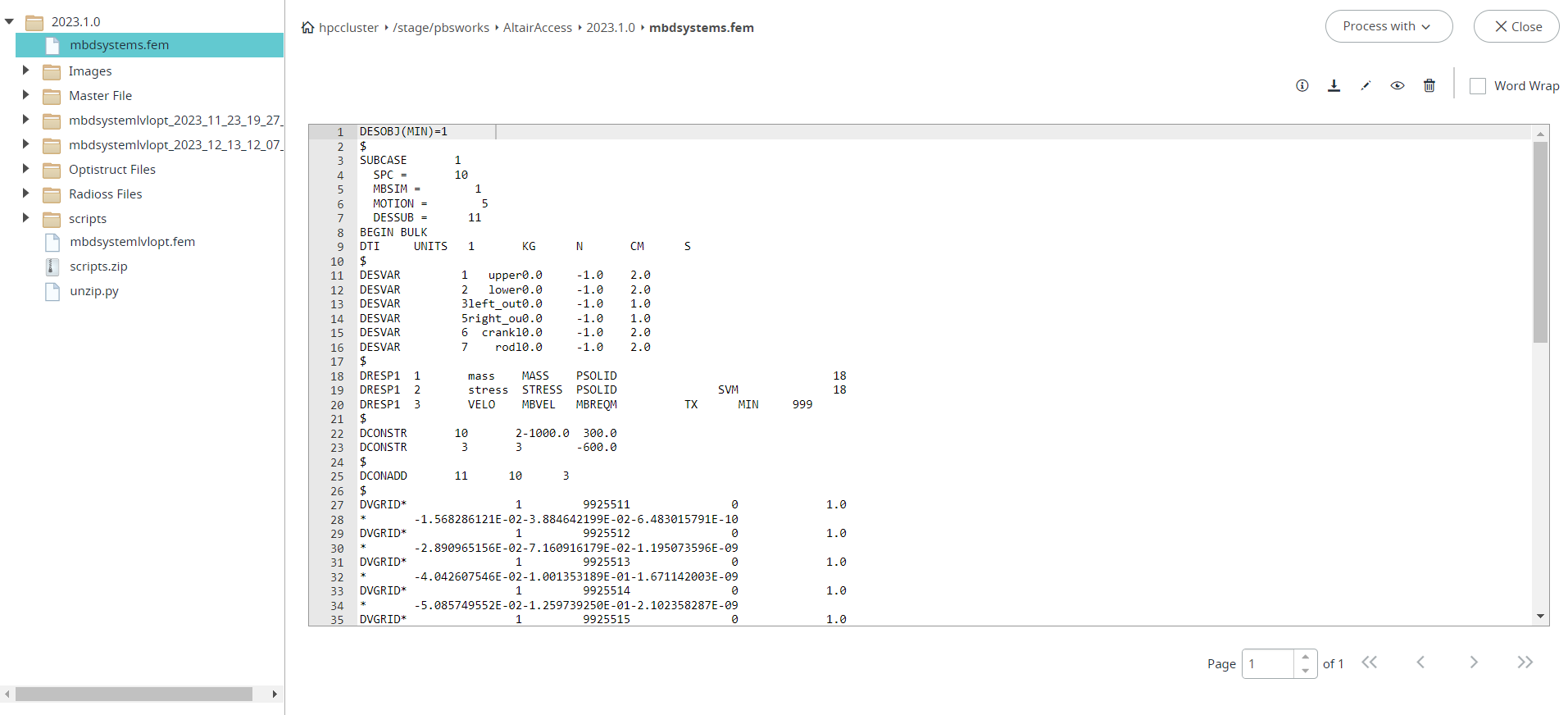
Task: Click the 2023.1.0 folder icon in tree
Action: point(34,22)
